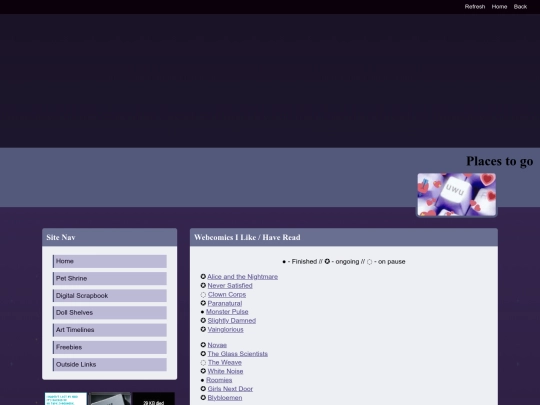This screenshot has height=405, width=540.
Task: Click the ongoing icon beside Slightly Damned
Action: tap(203, 321)
